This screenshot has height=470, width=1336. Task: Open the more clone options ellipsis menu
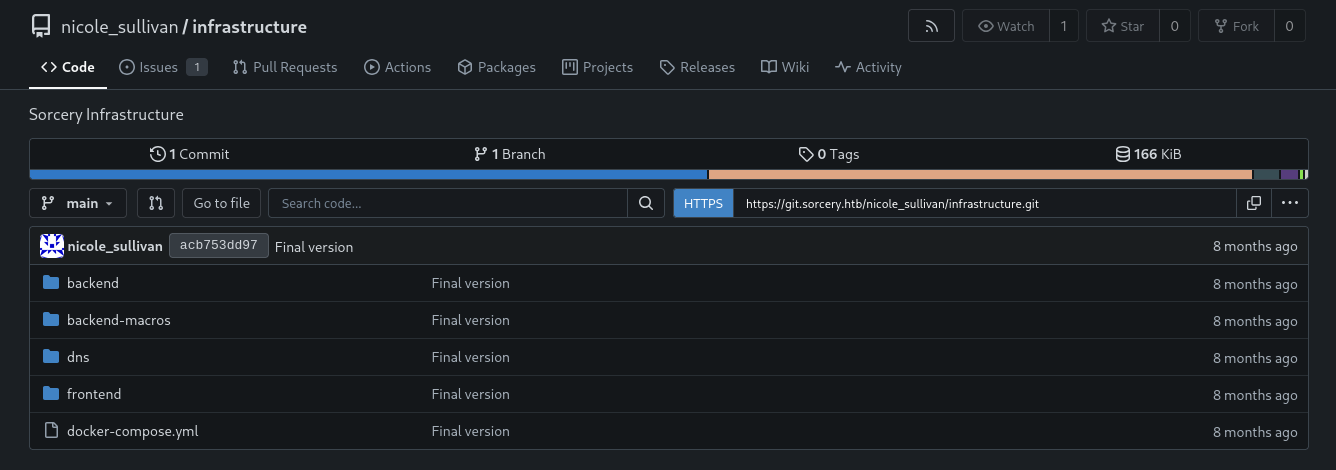pyautogui.click(x=1289, y=203)
